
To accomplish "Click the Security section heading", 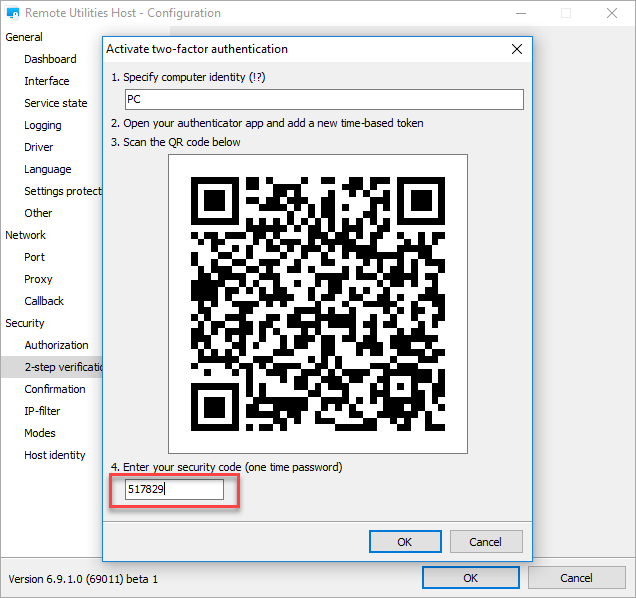I will point(25,323).
